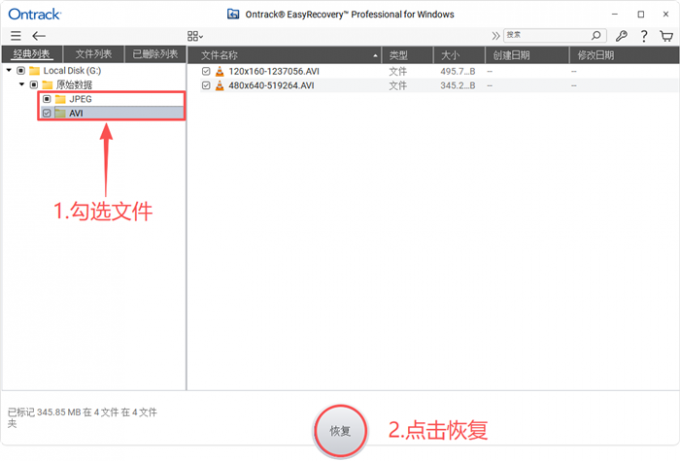Click the round 恢复 recover button
The height and width of the screenshot is (461, 680).
point(340,431)
